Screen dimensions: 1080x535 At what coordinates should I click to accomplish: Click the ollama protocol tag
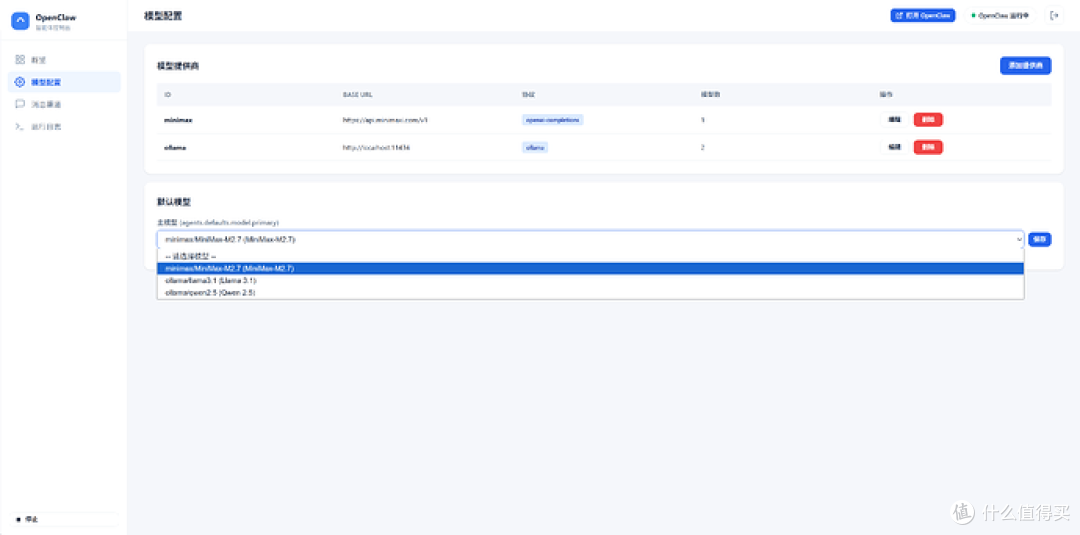[534, 147]
